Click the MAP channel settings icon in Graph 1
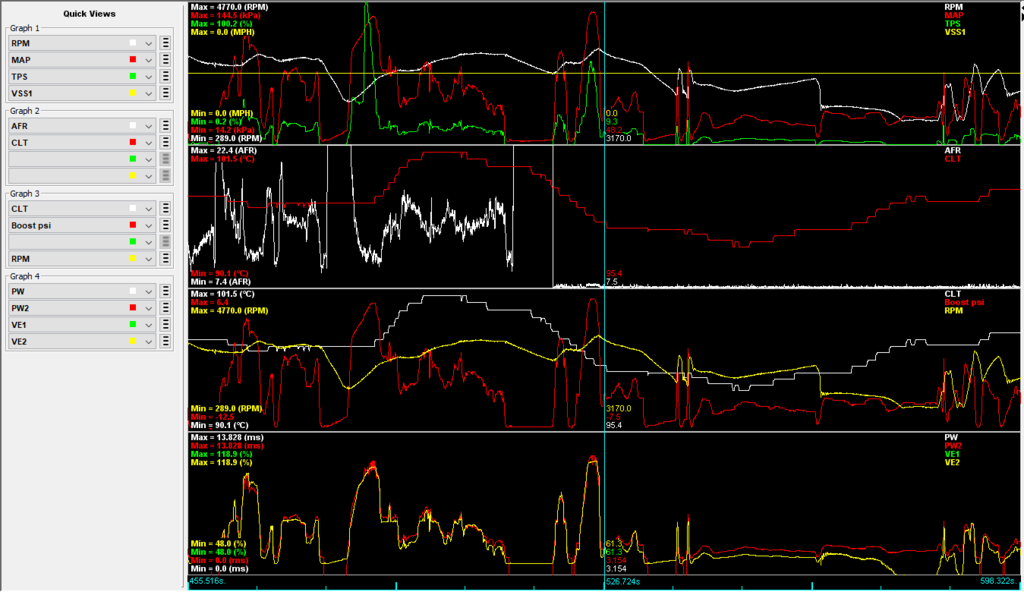The image size is (1024, 592). pyautogui.click(x=166, y=60)
